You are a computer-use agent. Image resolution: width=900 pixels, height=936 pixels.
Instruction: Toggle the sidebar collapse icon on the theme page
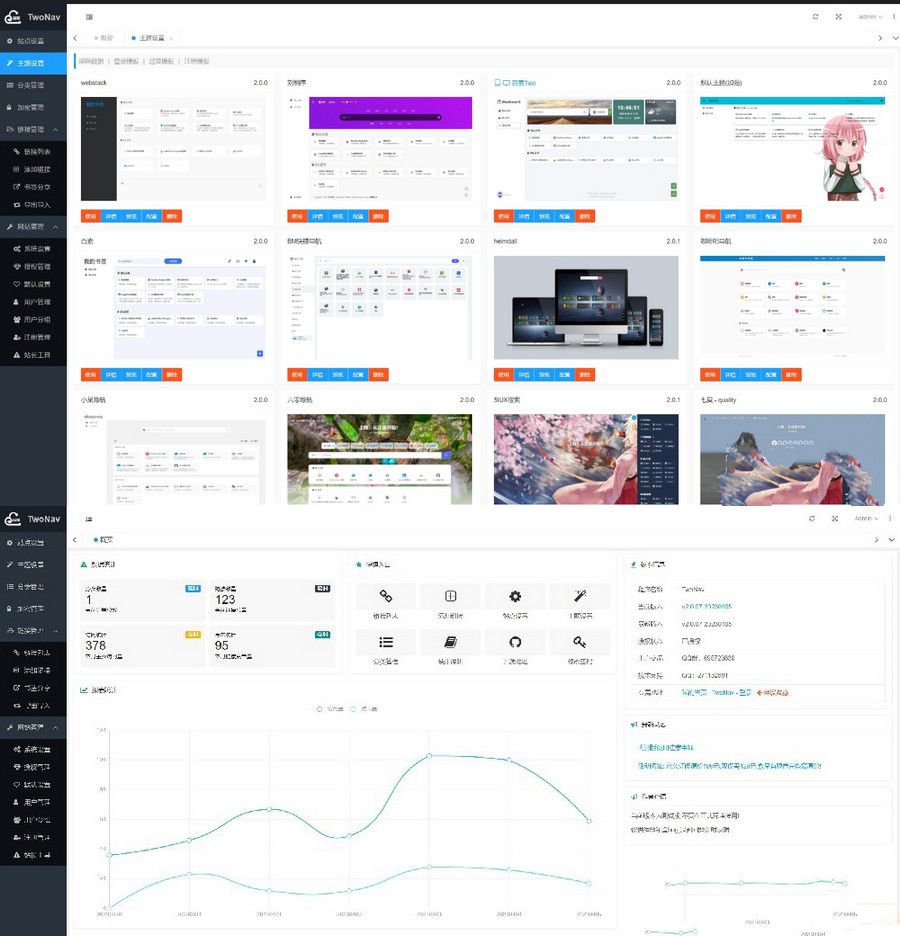[90, 17]
